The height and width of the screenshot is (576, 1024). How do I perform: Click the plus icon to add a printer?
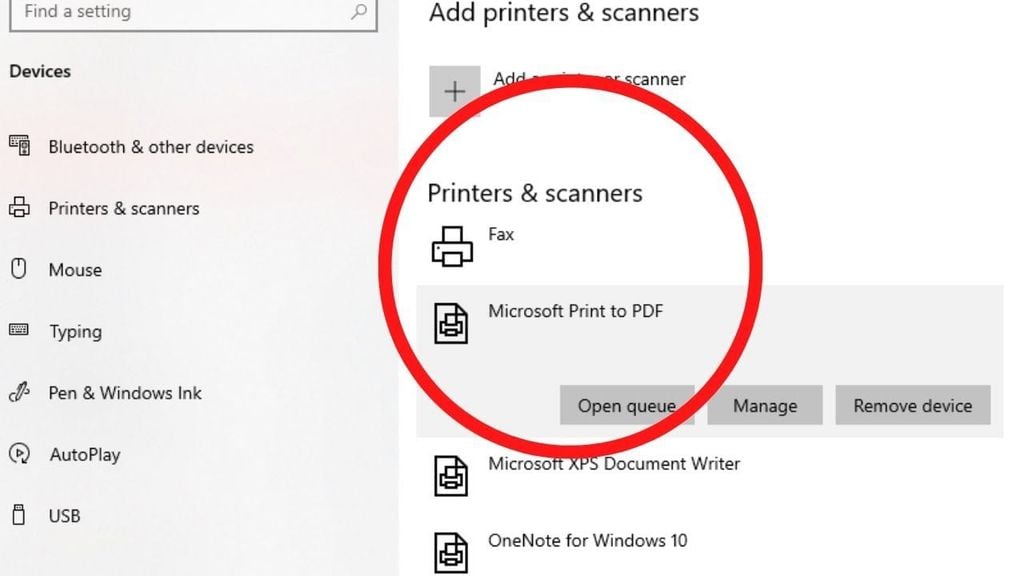click(454, 92)
